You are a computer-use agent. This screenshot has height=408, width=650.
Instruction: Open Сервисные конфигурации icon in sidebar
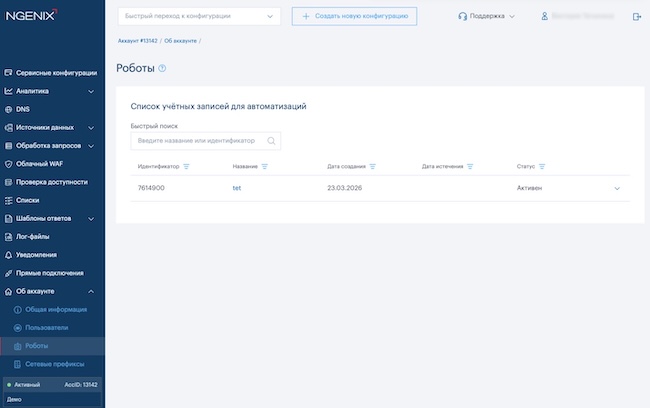click(x=8, y=73)
